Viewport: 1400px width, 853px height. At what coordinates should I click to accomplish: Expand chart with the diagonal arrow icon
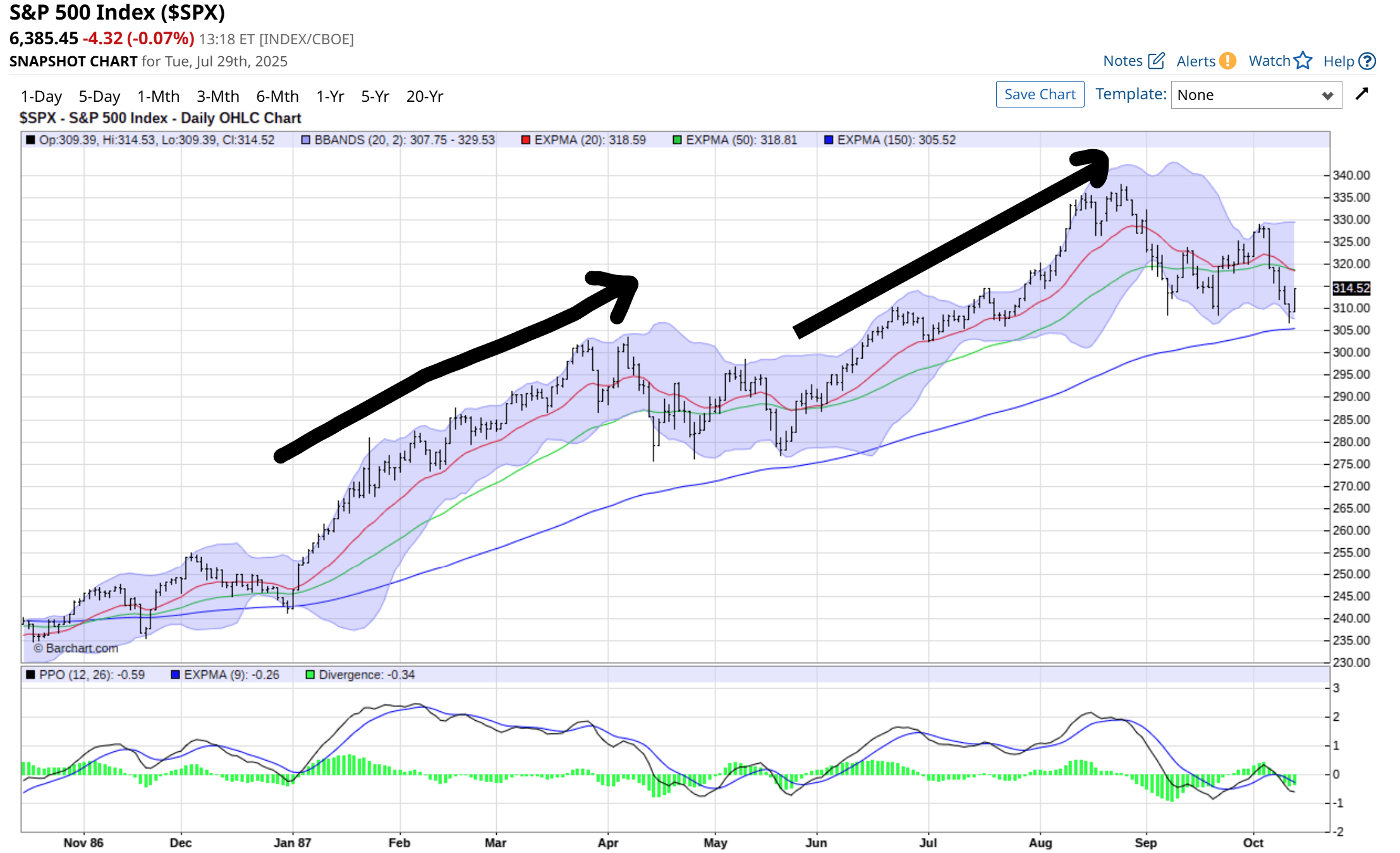click(1362, 94)
